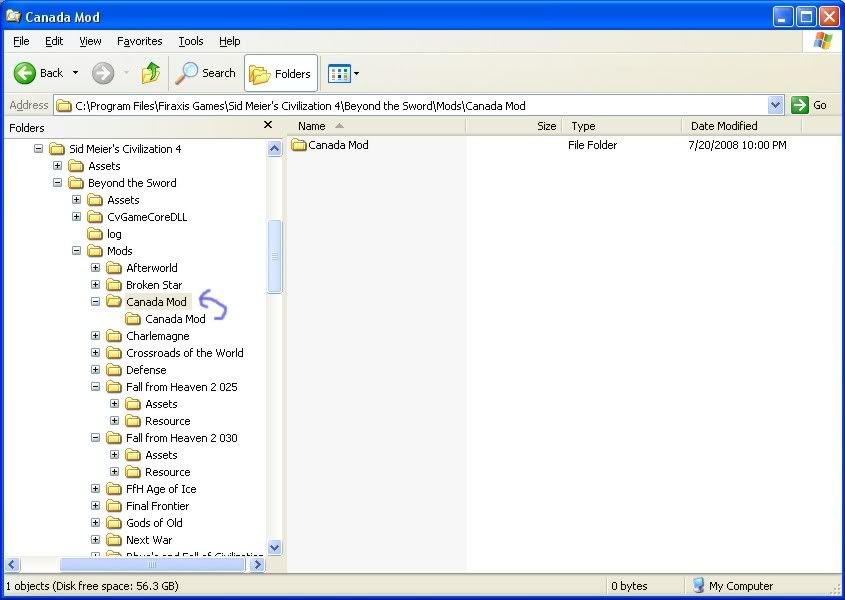845x600 pixels.
Task: Click the folder tree vertical scrollbar thumb
Action: tap(274, 256)
